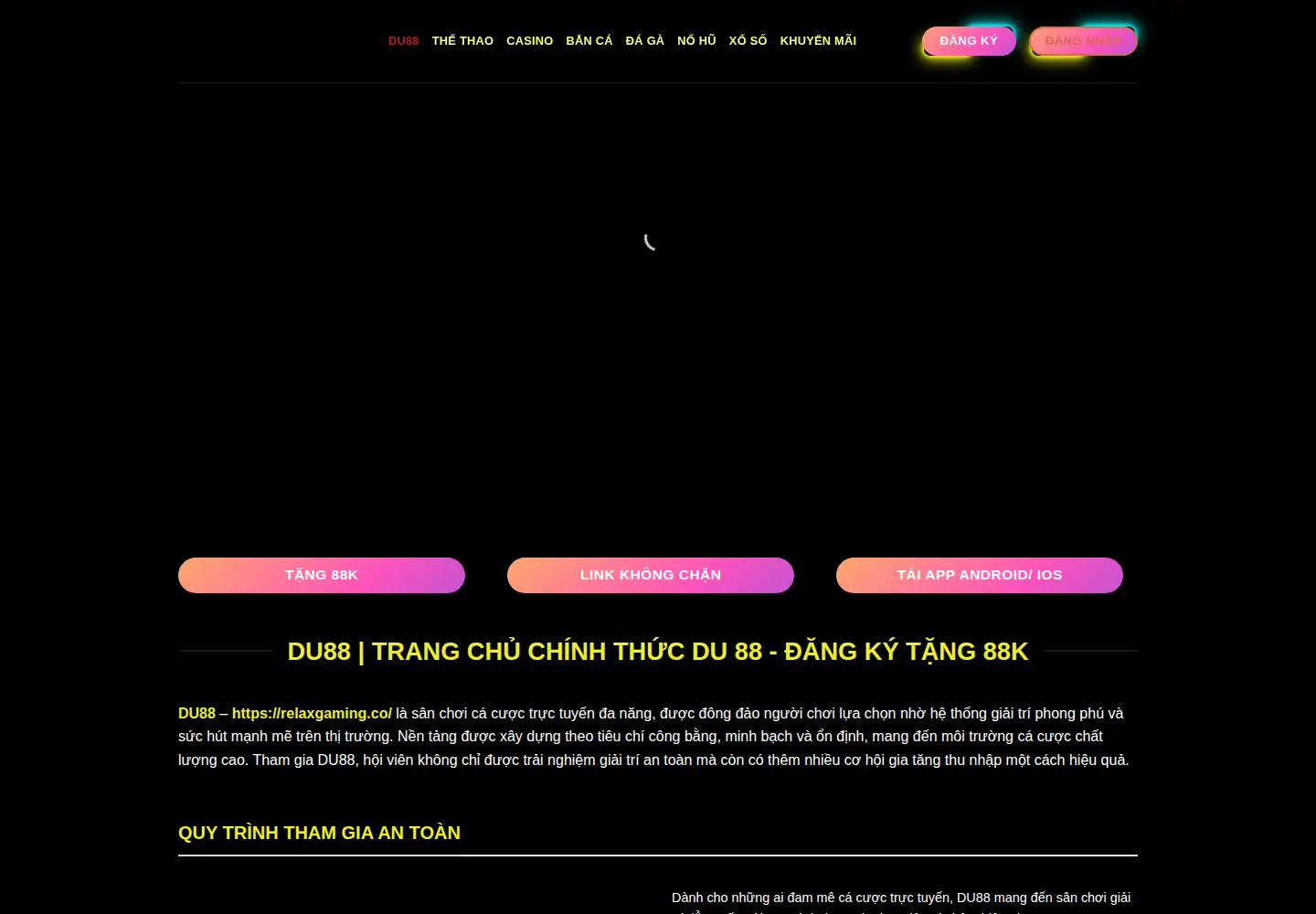The image size is (1316, 914).
Task: Open the CASINO menu item
Action: 529,41
